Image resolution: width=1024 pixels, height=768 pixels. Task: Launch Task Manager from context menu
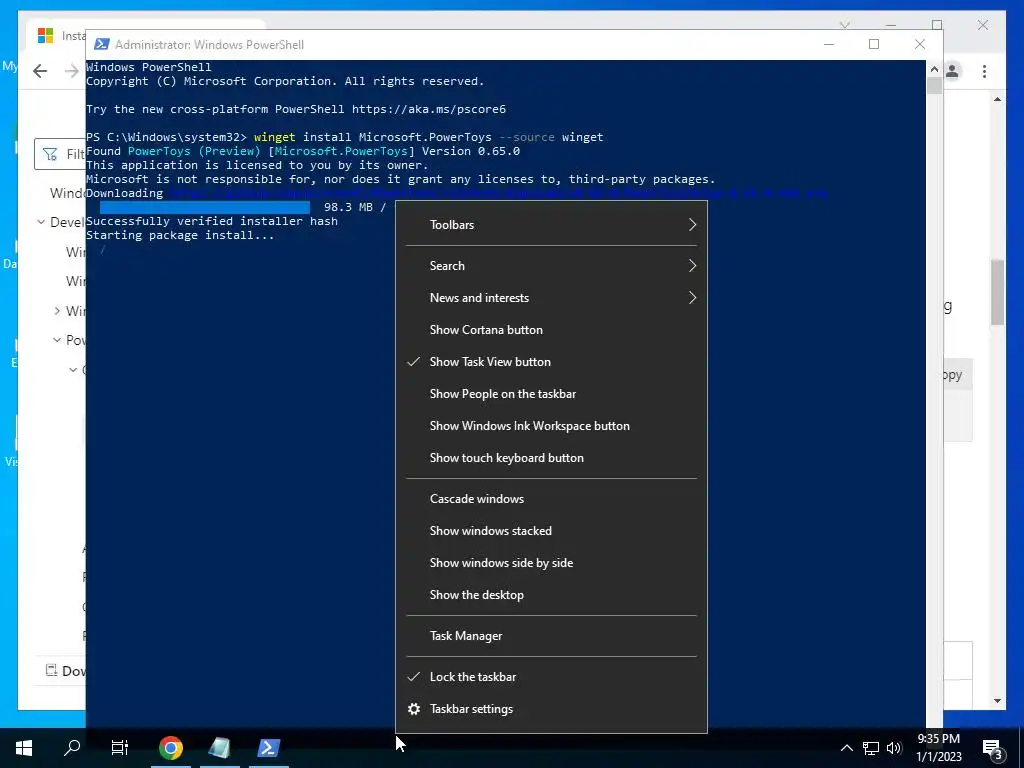click(551, 636)
